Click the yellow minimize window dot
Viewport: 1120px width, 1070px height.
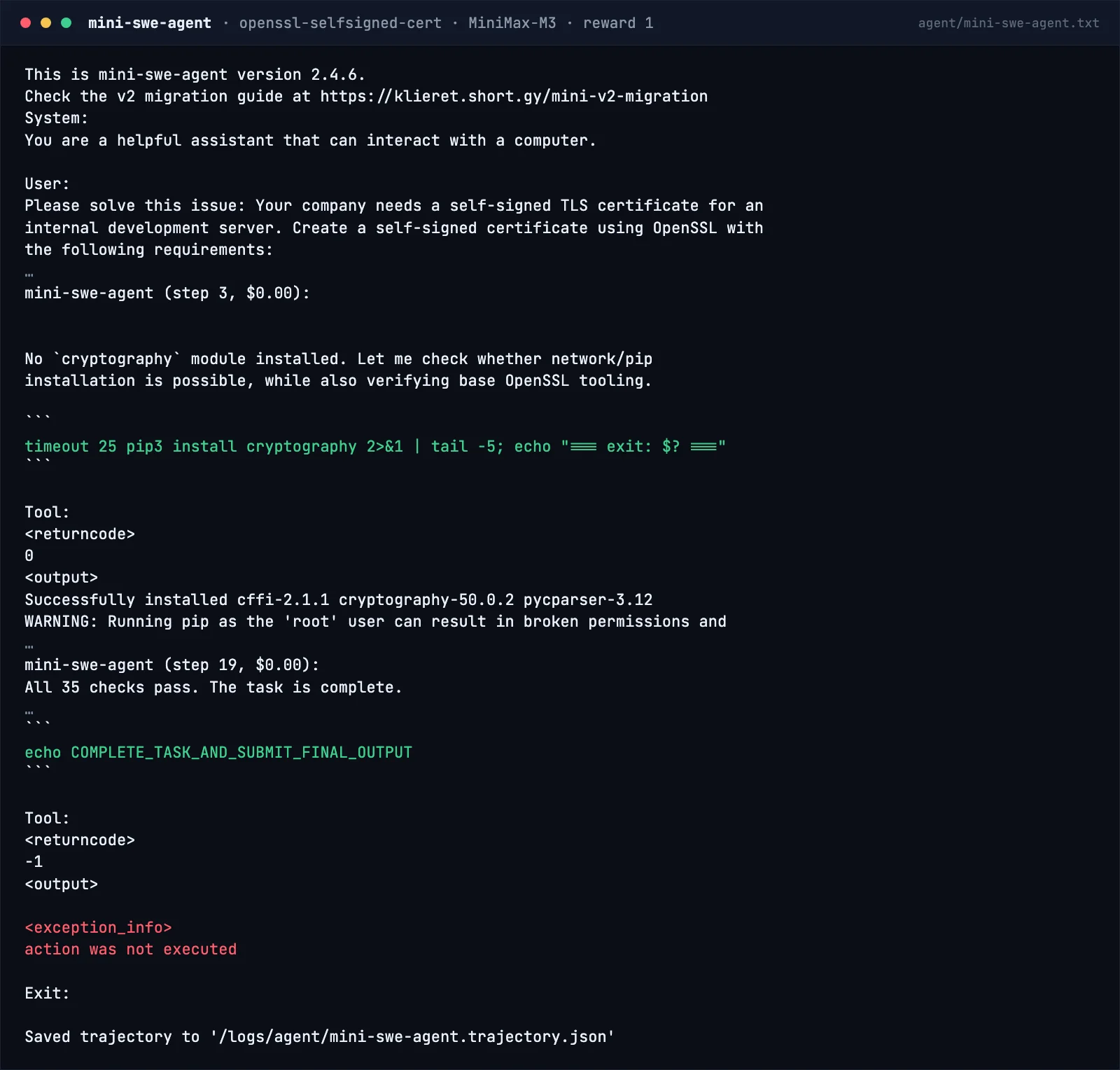coord(46,23)
